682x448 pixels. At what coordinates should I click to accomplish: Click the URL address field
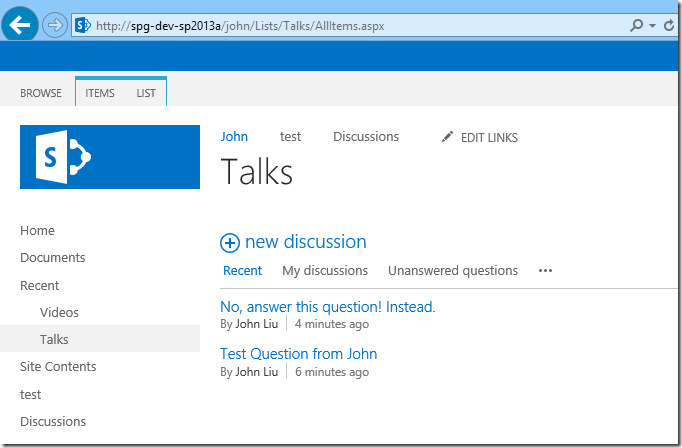click(350, 24)
